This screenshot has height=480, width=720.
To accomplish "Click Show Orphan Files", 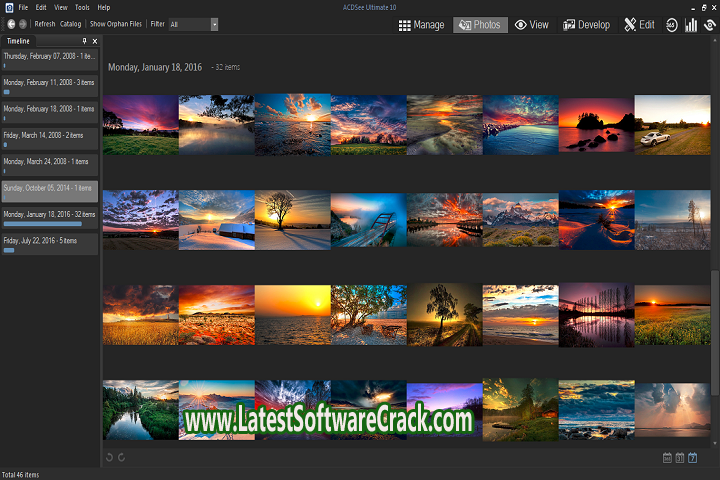I will (116, 24).
